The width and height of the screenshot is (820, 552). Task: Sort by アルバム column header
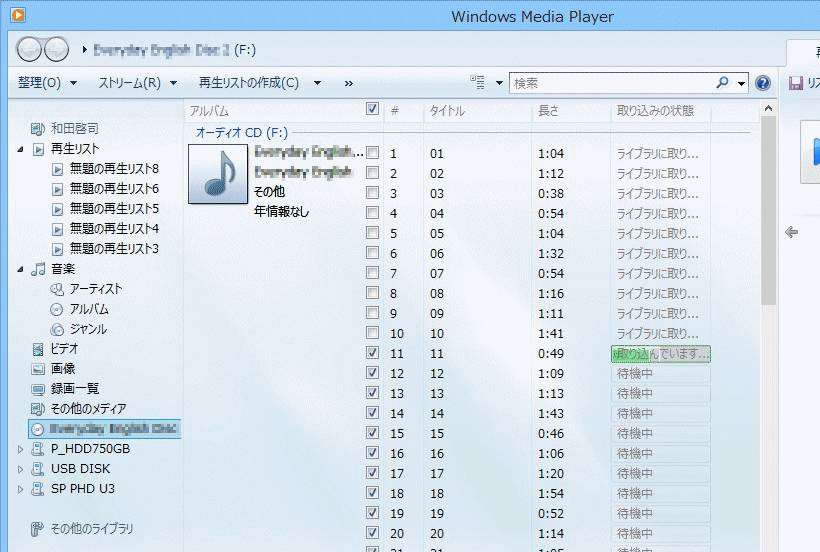point(209,111)
